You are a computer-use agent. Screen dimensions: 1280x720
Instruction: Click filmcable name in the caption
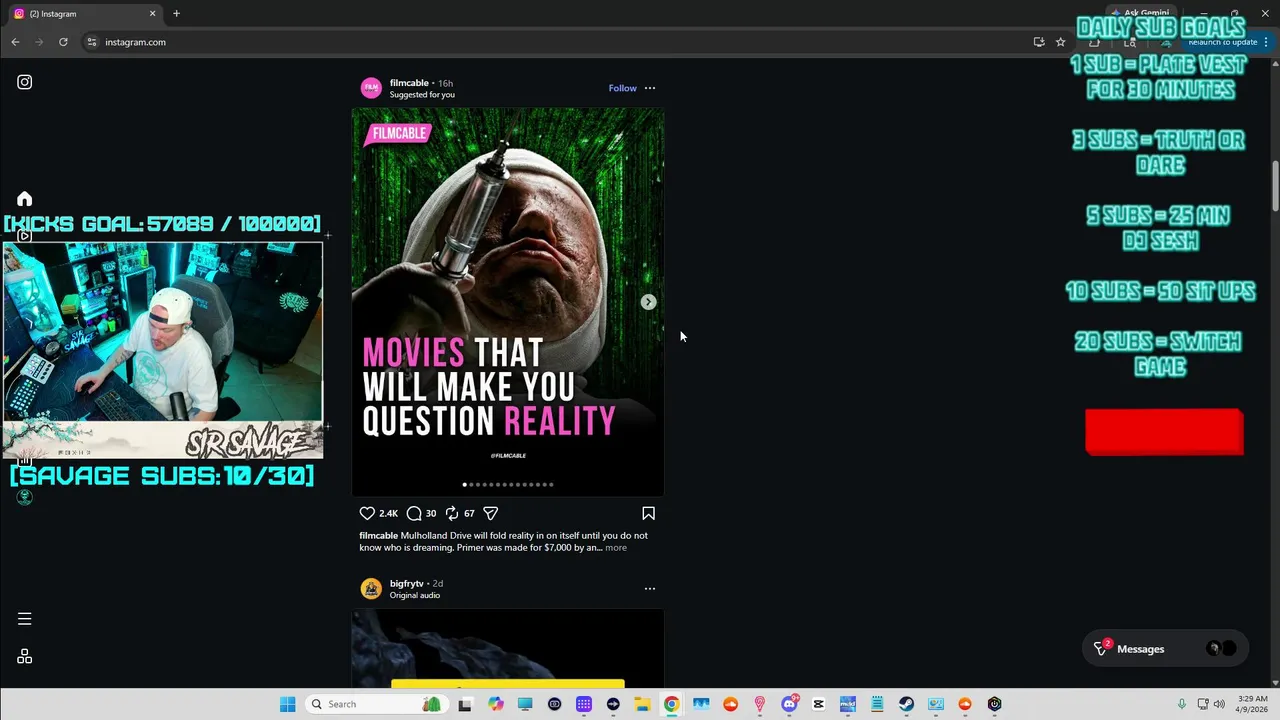[379, 535]
